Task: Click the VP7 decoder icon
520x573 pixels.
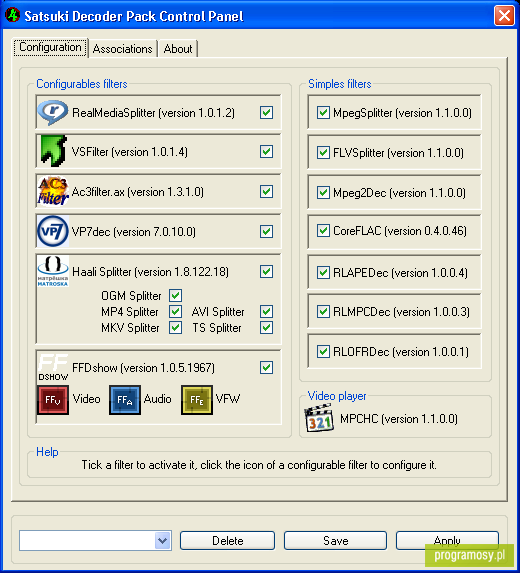Action: pos(53,231)
